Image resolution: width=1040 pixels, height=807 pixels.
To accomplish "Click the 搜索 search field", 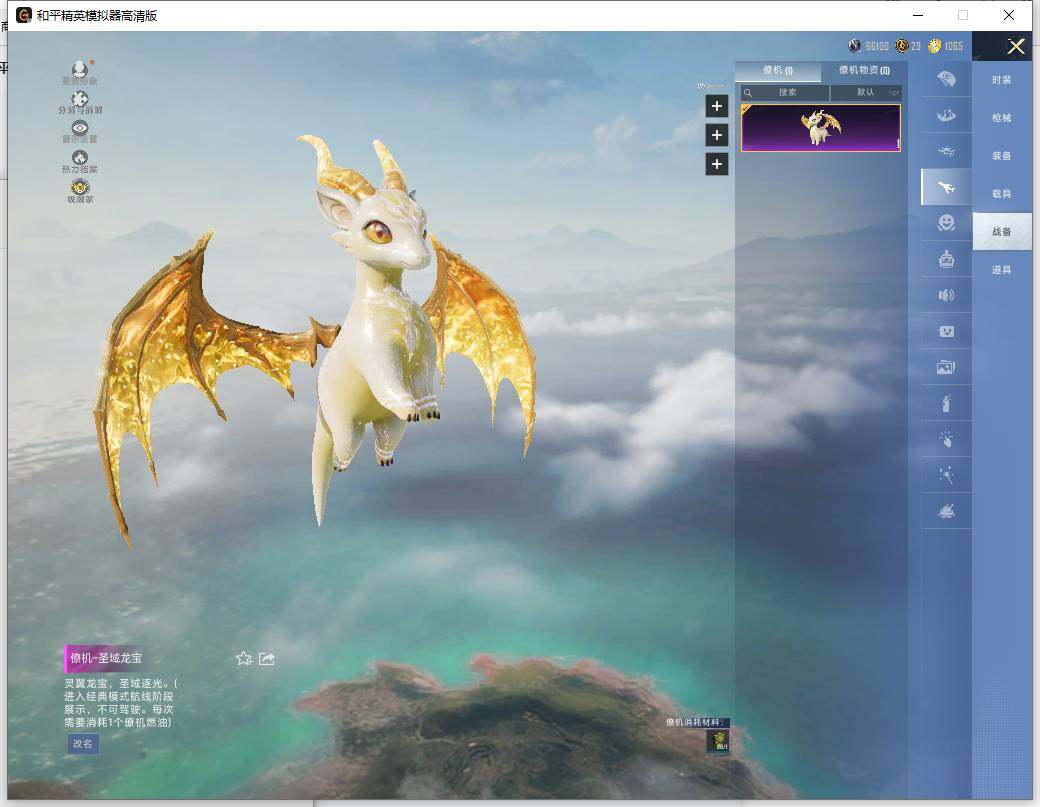I will pos(786,92).
